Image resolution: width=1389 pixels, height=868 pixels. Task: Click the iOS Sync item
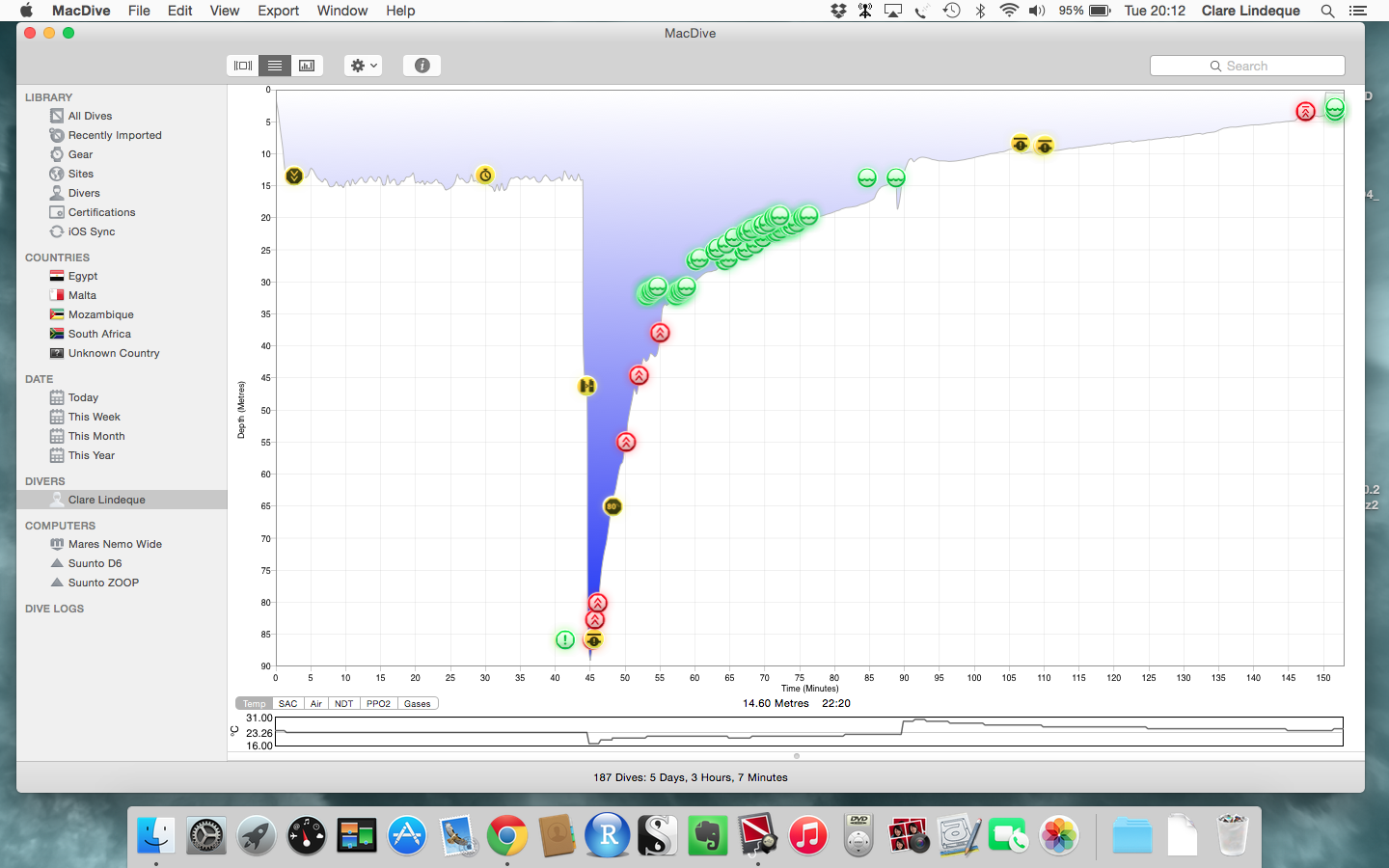(91, 231)
